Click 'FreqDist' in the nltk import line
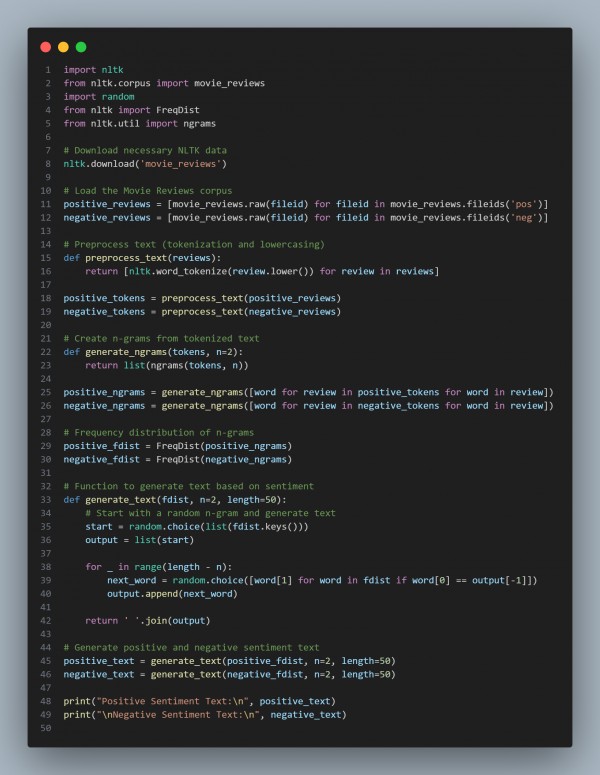Screen dimensions: 600x775 [x=177, y=110]
